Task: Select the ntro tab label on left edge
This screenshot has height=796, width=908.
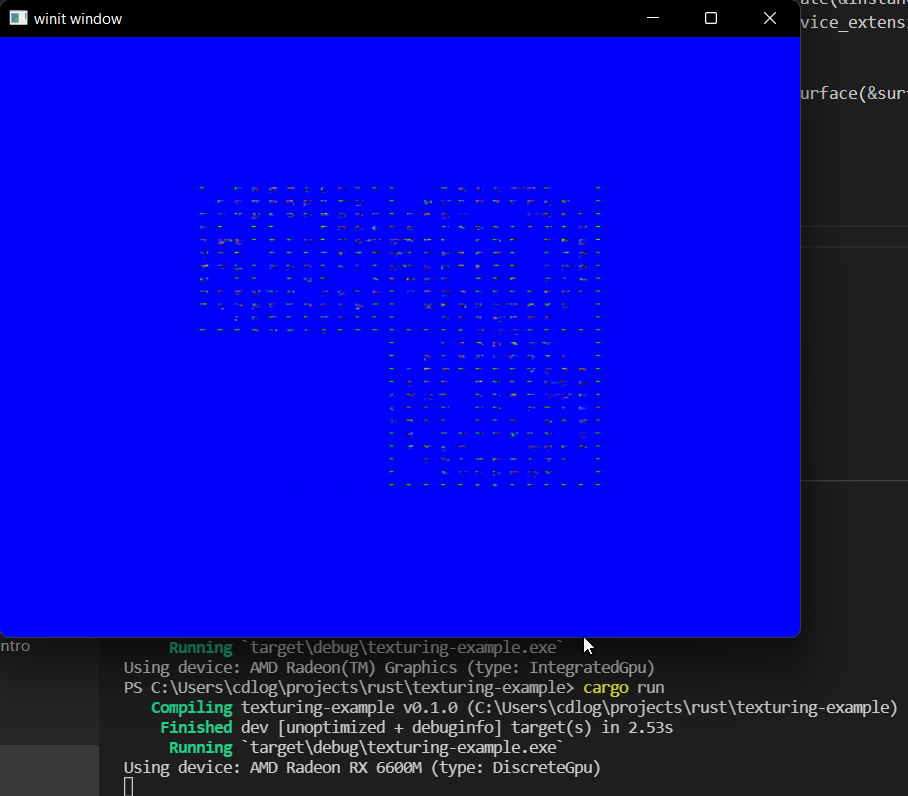Action: point(14,646)
